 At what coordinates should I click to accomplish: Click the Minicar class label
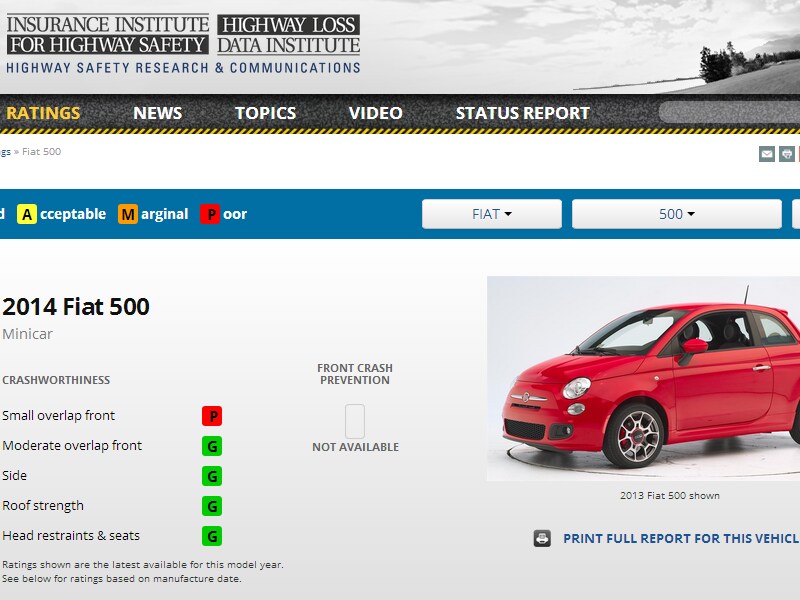[x=28, y=334]
